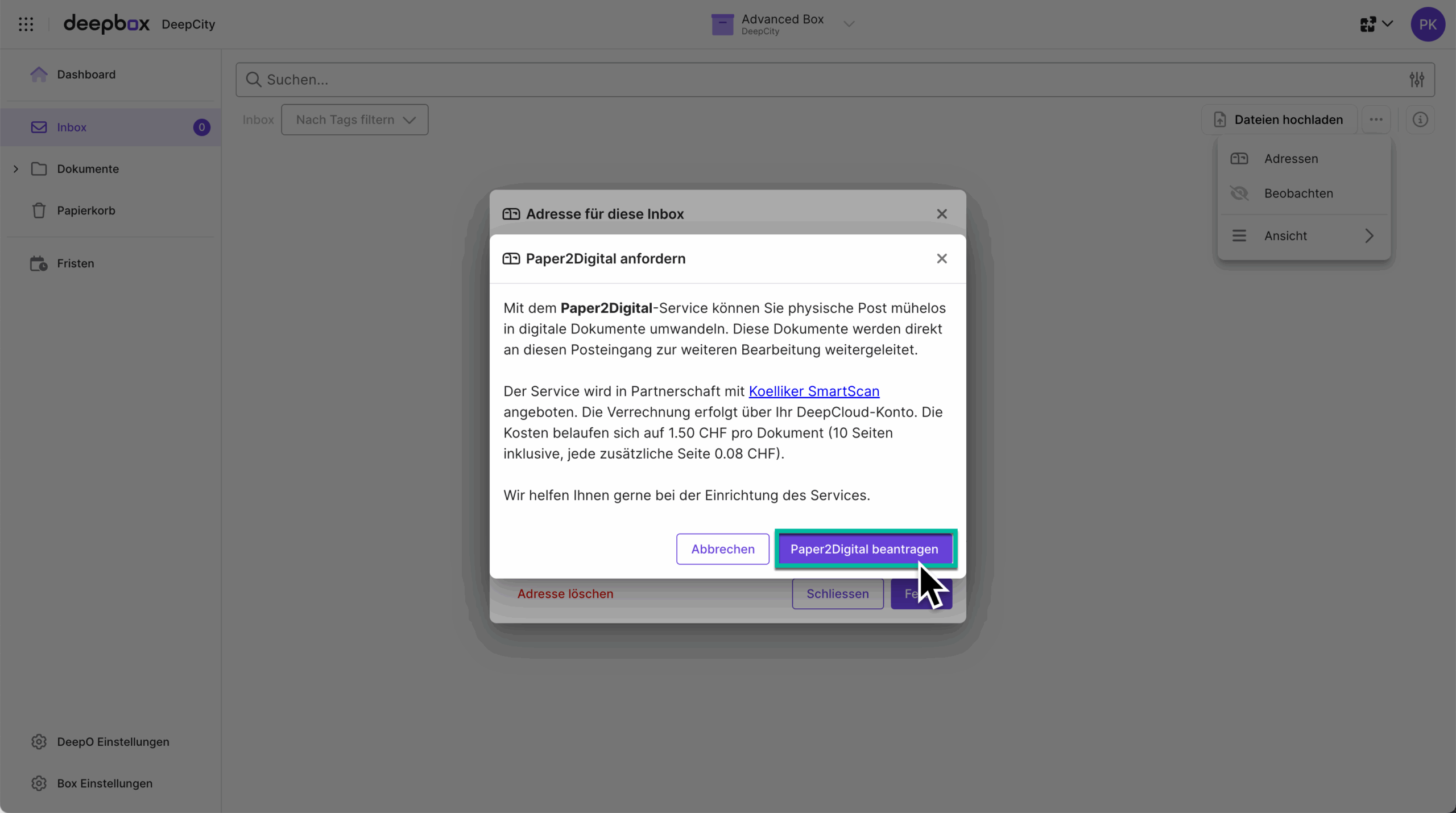Toggle the three-dots more options button
Image resolution: width=1456 pixels, height=813 pixels.
(1376, 119)
